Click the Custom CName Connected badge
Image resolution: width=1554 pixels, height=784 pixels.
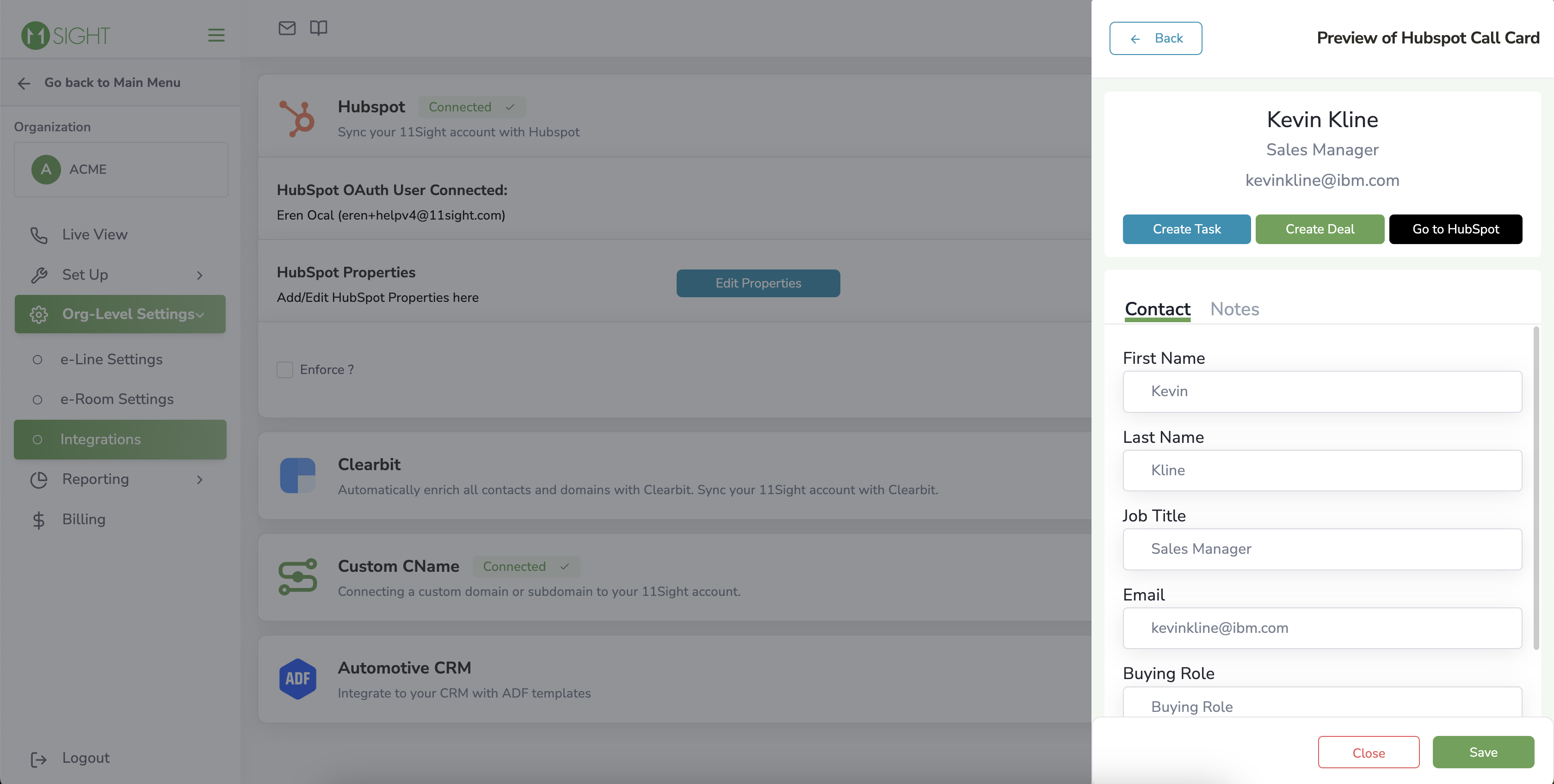pyautogui.click(x=526, y=567)
